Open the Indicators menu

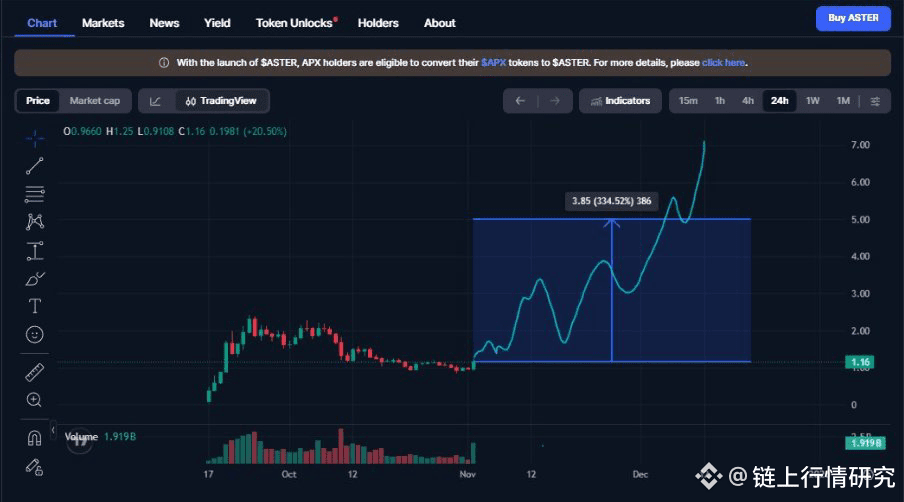point(620,101)
